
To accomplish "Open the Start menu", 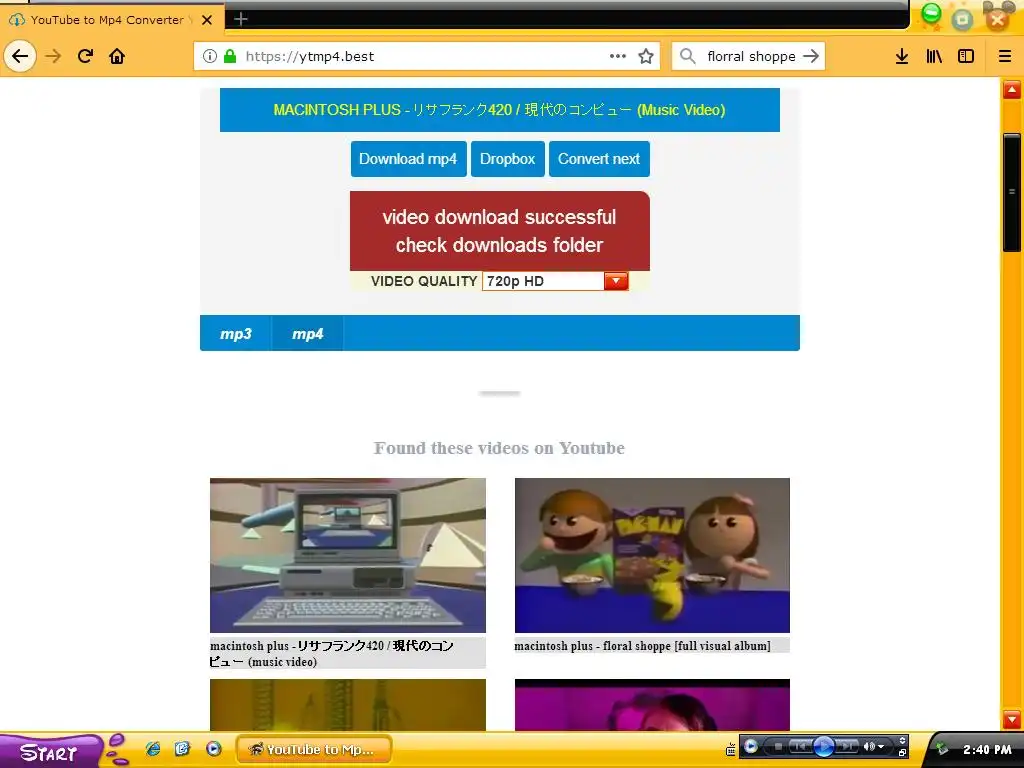I will tap(49, 752).
